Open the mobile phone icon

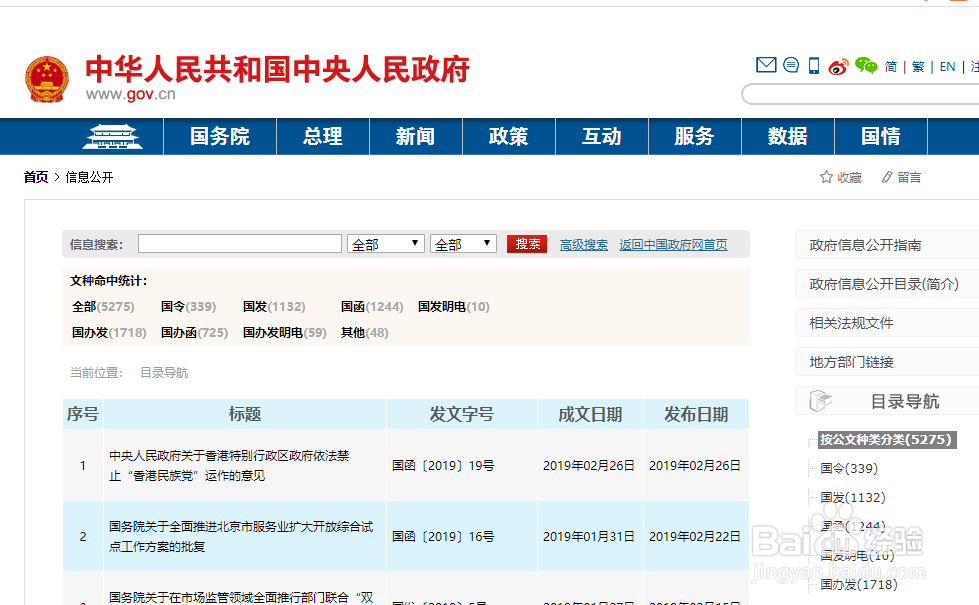pos(814,66)
